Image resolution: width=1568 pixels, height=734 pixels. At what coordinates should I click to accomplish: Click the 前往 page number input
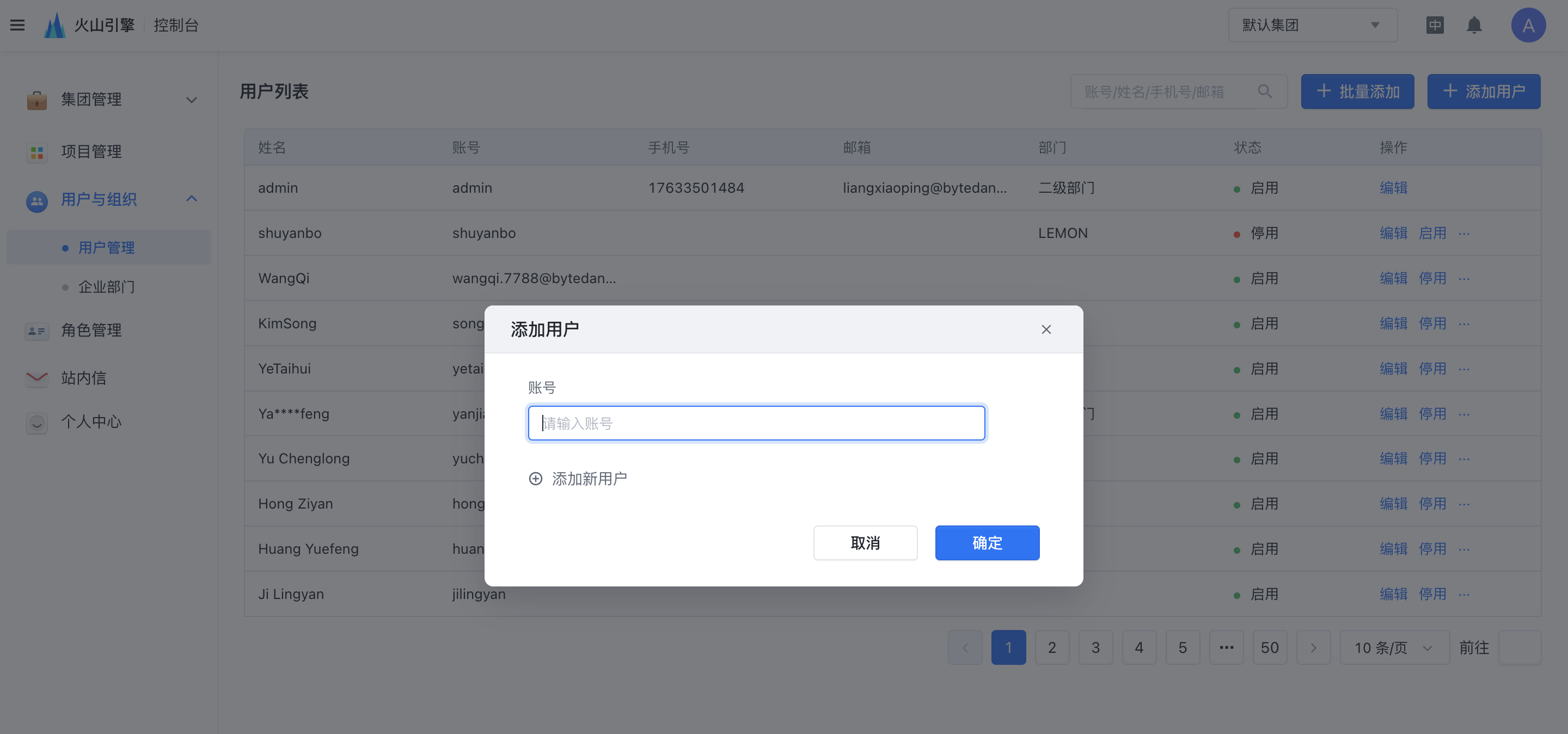(x=1520, y=647)
